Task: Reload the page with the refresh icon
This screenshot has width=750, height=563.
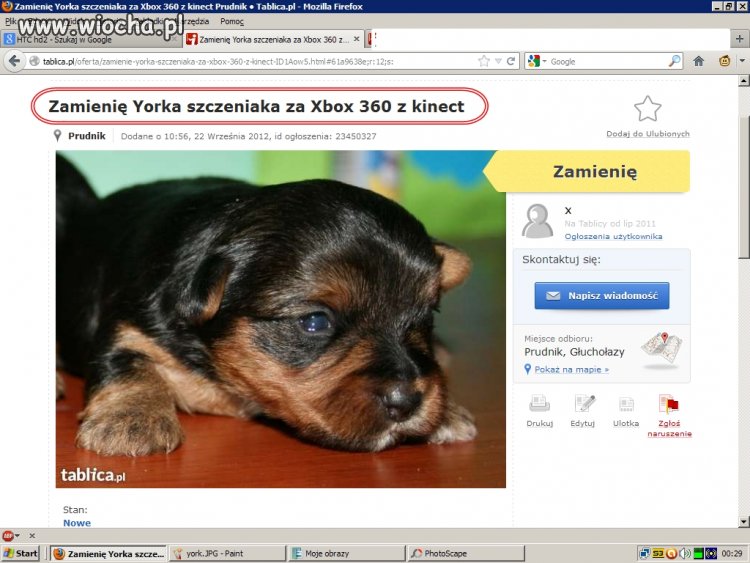Action: pyautogui.click(x=511, y=61)
